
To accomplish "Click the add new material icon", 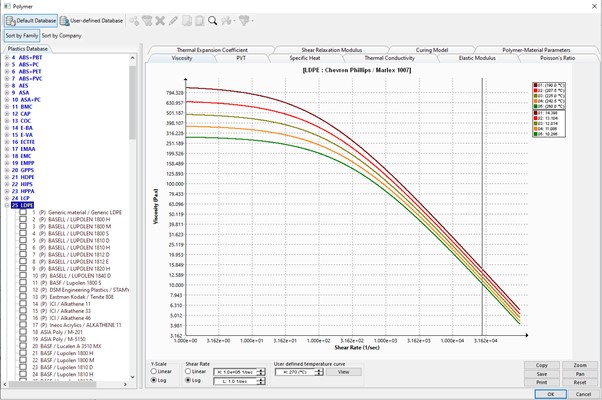I will (134, 20).
